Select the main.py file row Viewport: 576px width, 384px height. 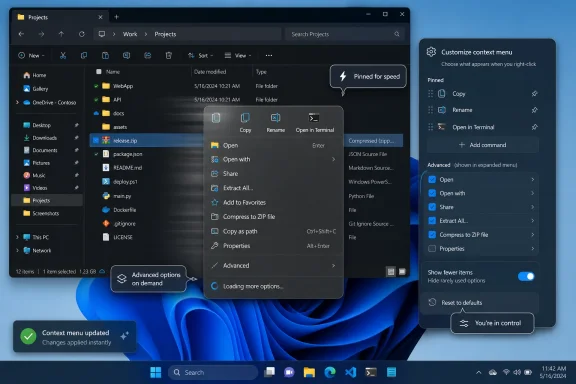coord(246,196)
